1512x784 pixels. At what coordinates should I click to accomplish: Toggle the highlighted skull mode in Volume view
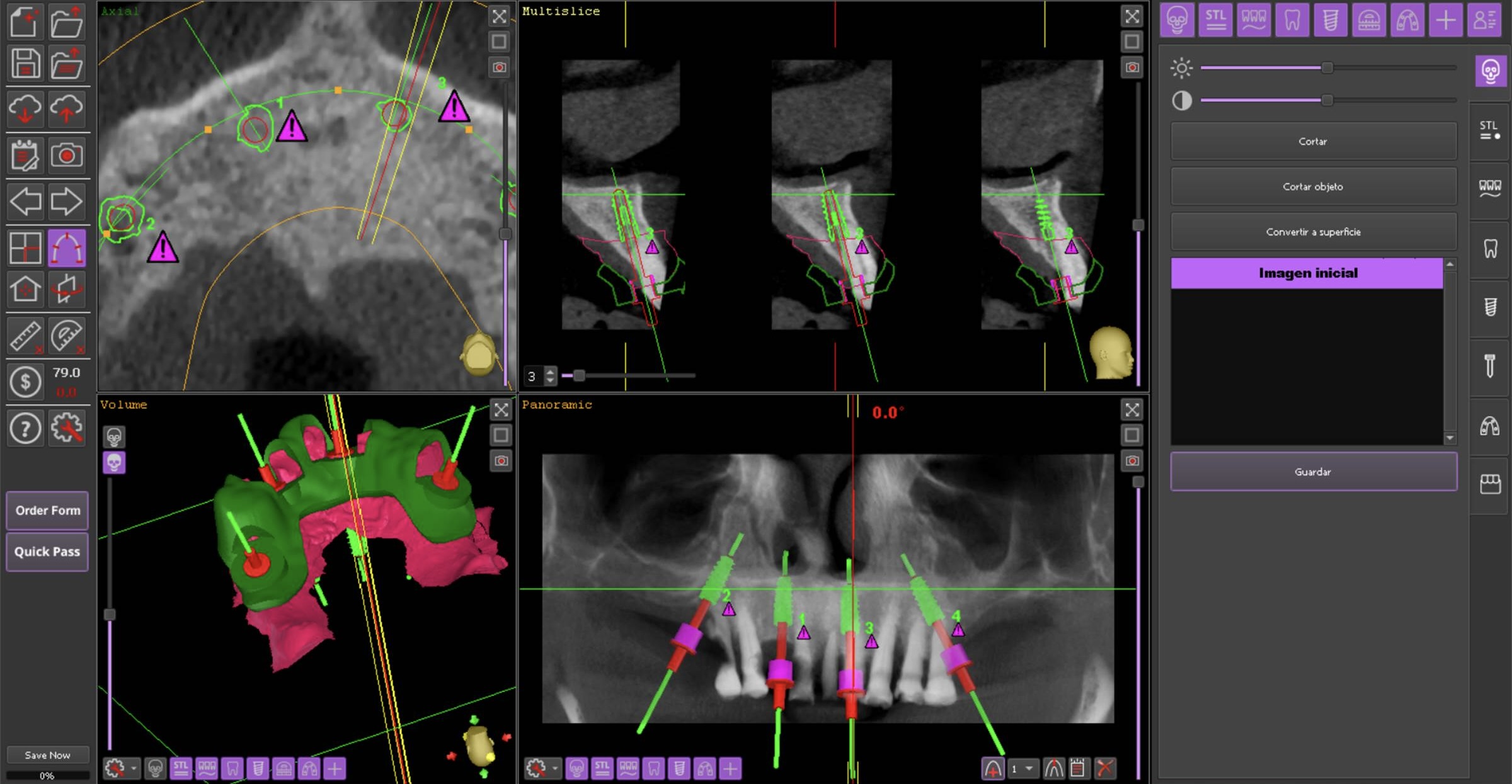(114, 463)
